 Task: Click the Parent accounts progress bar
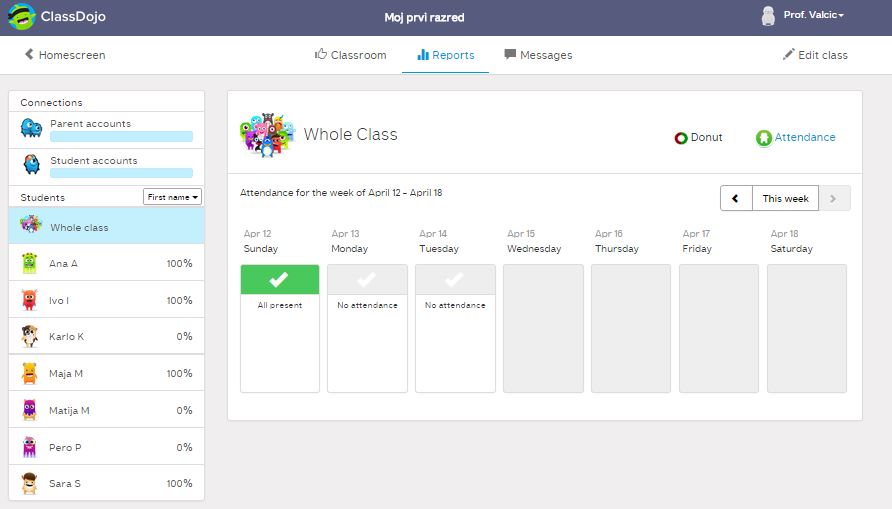pos(120,138)
